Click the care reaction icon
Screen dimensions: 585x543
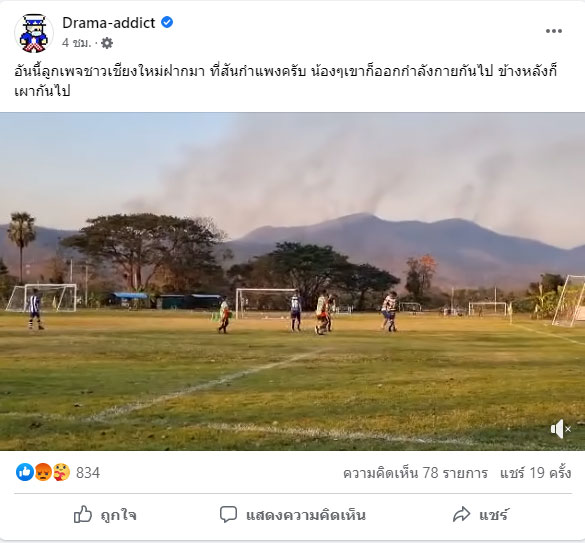point(61,472)
